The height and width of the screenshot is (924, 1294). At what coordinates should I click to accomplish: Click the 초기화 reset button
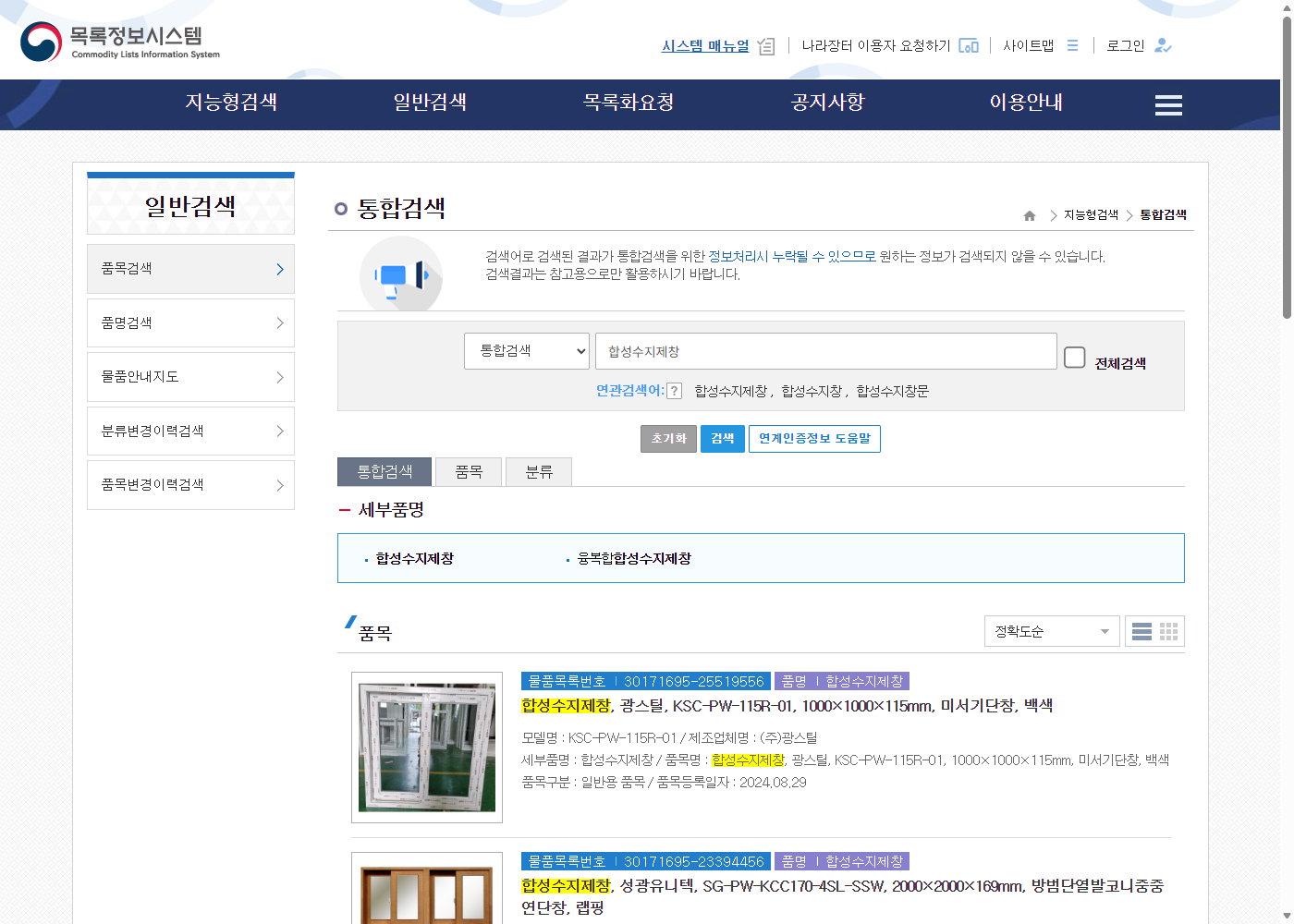(x=668, y=439)
